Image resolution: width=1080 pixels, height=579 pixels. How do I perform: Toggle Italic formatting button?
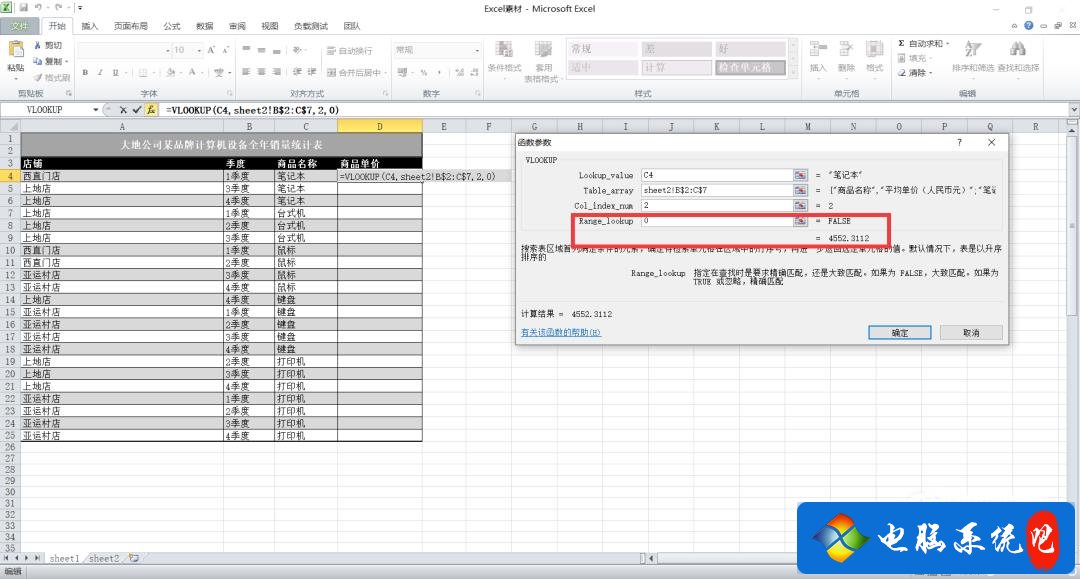click(101, 72)
